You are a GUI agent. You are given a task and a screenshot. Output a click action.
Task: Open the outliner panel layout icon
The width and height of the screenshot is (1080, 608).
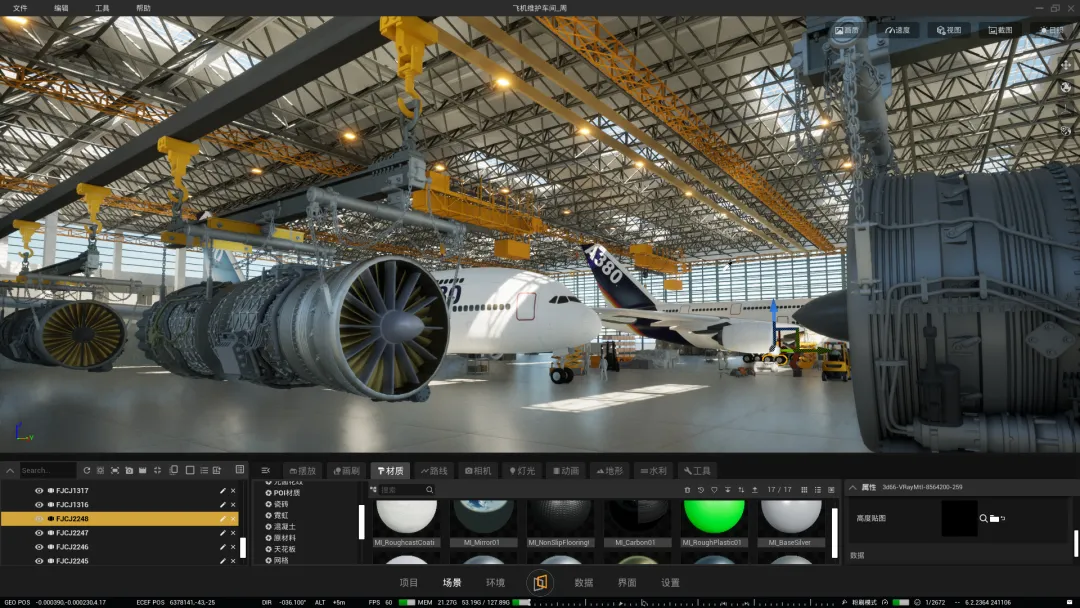[x=240, y=470]
